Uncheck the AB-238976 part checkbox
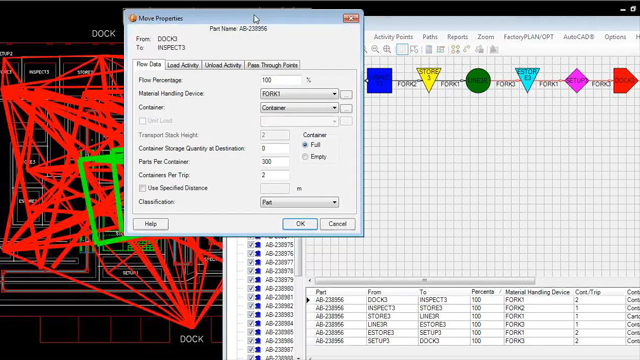640x360 pixels. (251, 253)
